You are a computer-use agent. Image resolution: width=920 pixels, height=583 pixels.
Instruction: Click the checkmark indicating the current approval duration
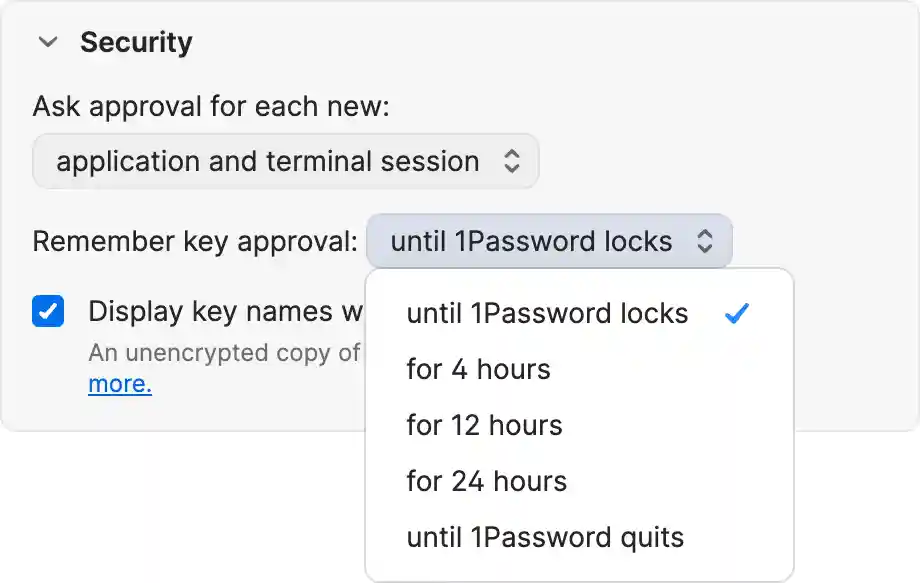coord(737,313)
